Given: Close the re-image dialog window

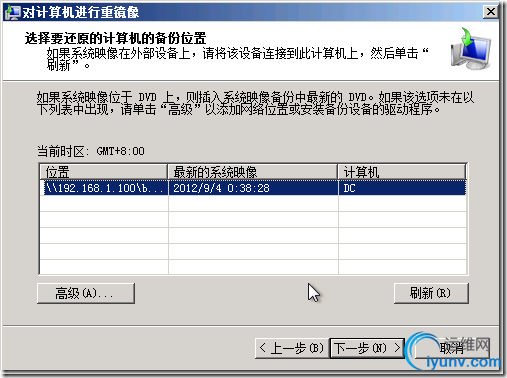Looking at the screenshot, I should (491, 12).
